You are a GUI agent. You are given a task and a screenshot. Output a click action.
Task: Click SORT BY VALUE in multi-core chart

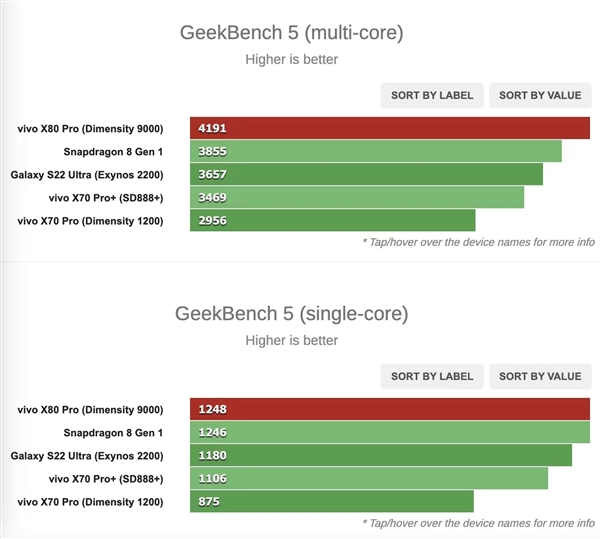(540, 95)
